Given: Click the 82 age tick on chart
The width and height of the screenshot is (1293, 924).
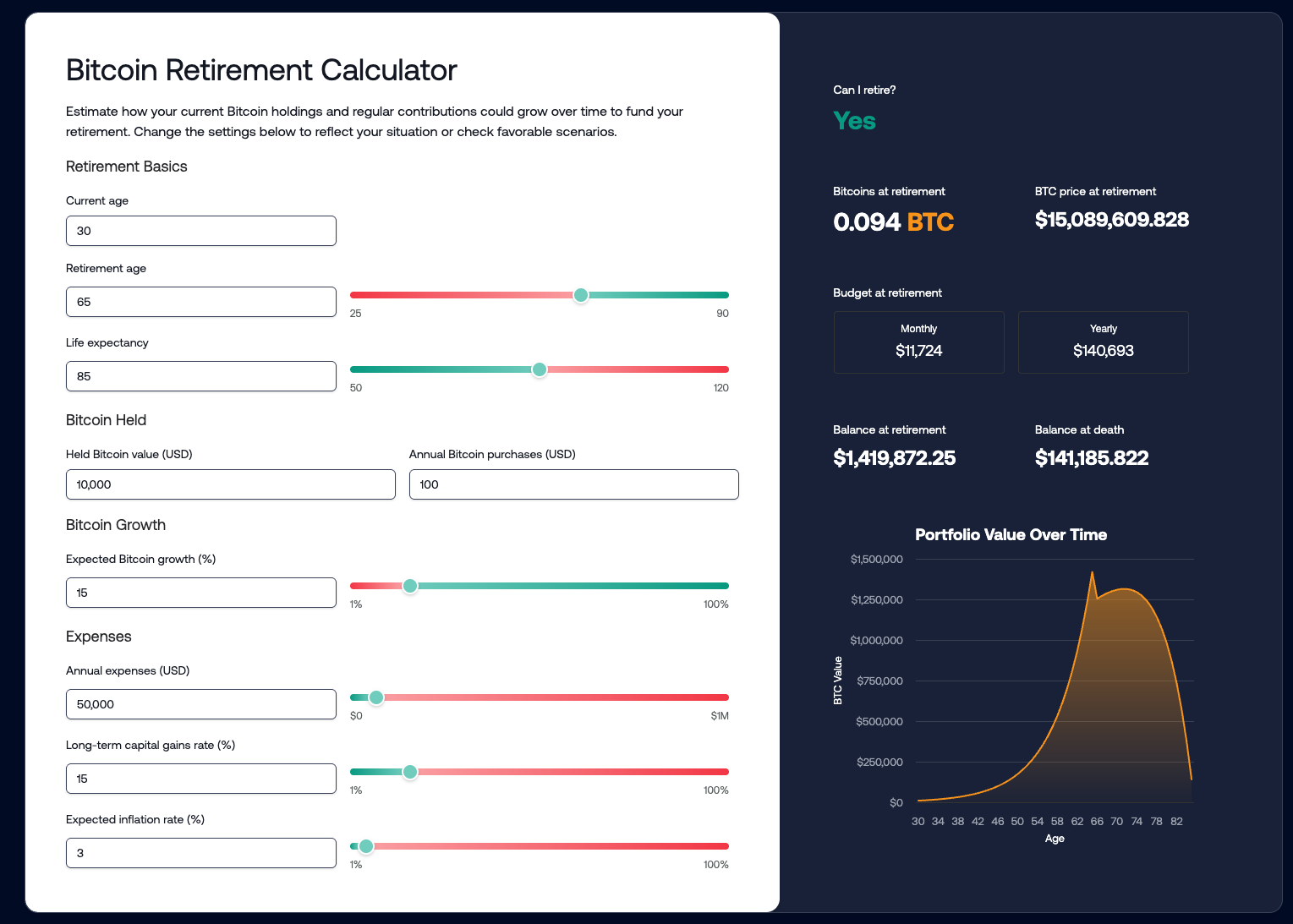Looking at the screenshot, I should click(x=1176, y=822).
